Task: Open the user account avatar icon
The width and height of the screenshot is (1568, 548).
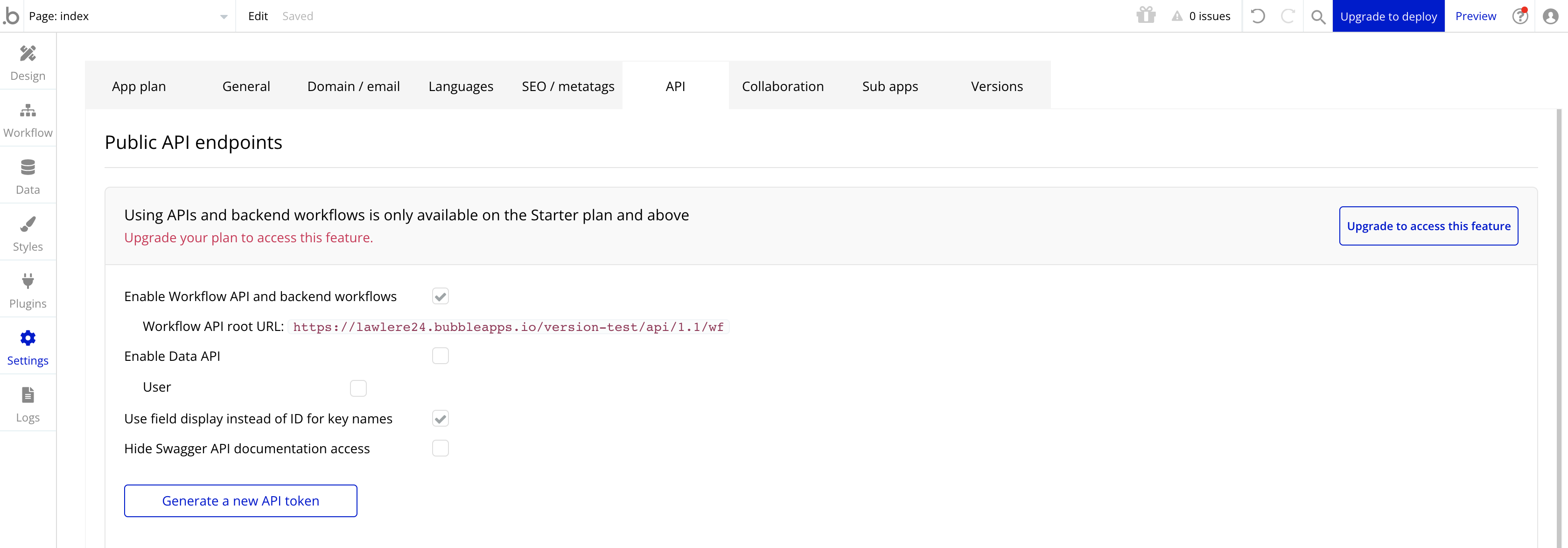Action: pyautogui.click(x=1550, y=16)
